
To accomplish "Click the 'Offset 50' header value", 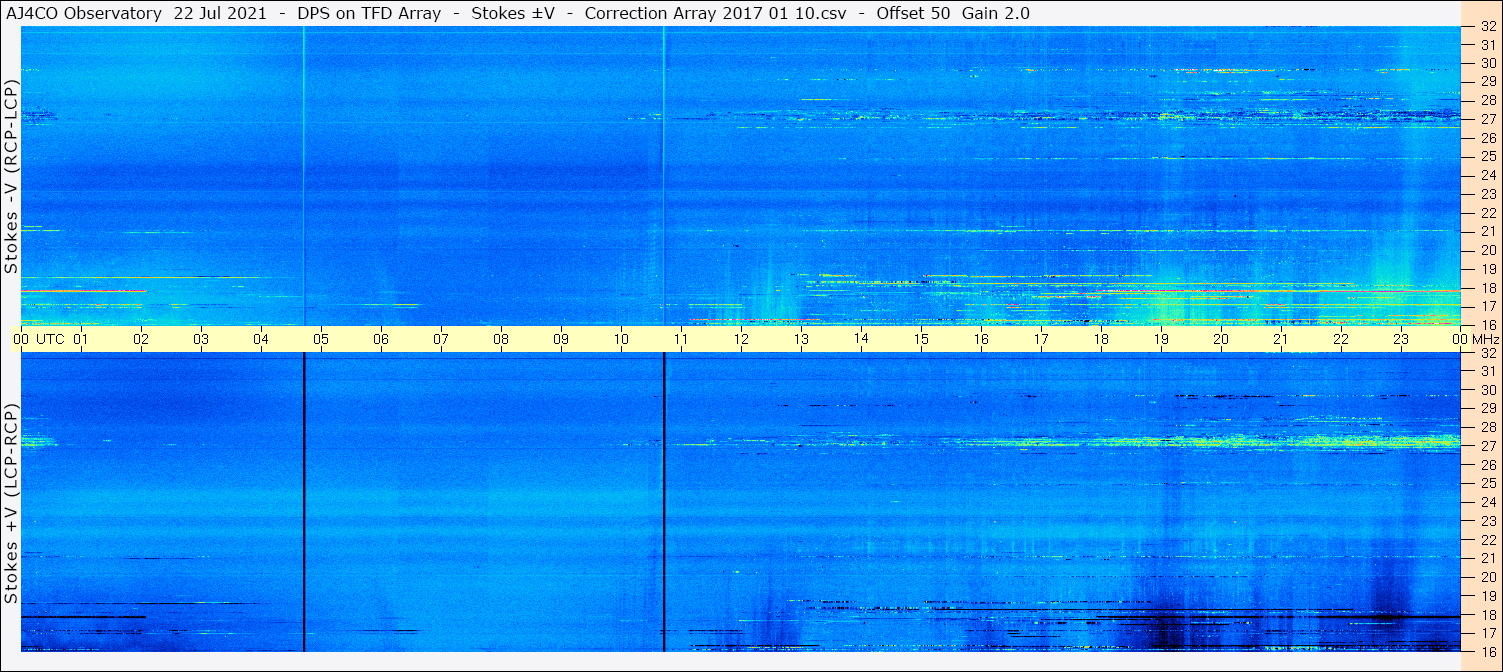I will (x=912, y=13).
